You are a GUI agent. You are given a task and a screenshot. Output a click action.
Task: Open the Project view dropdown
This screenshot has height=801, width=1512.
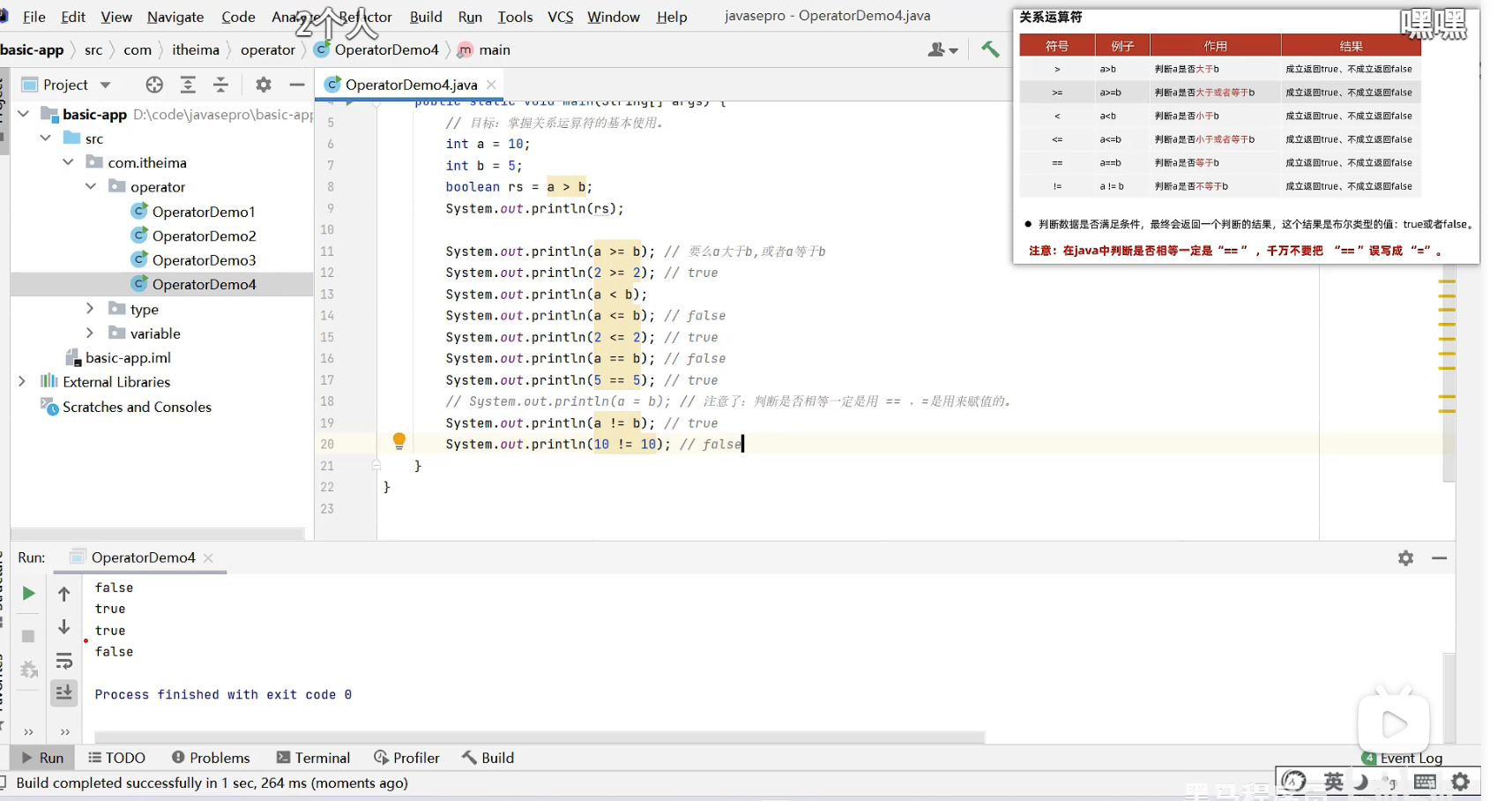(x=106, y=85)
